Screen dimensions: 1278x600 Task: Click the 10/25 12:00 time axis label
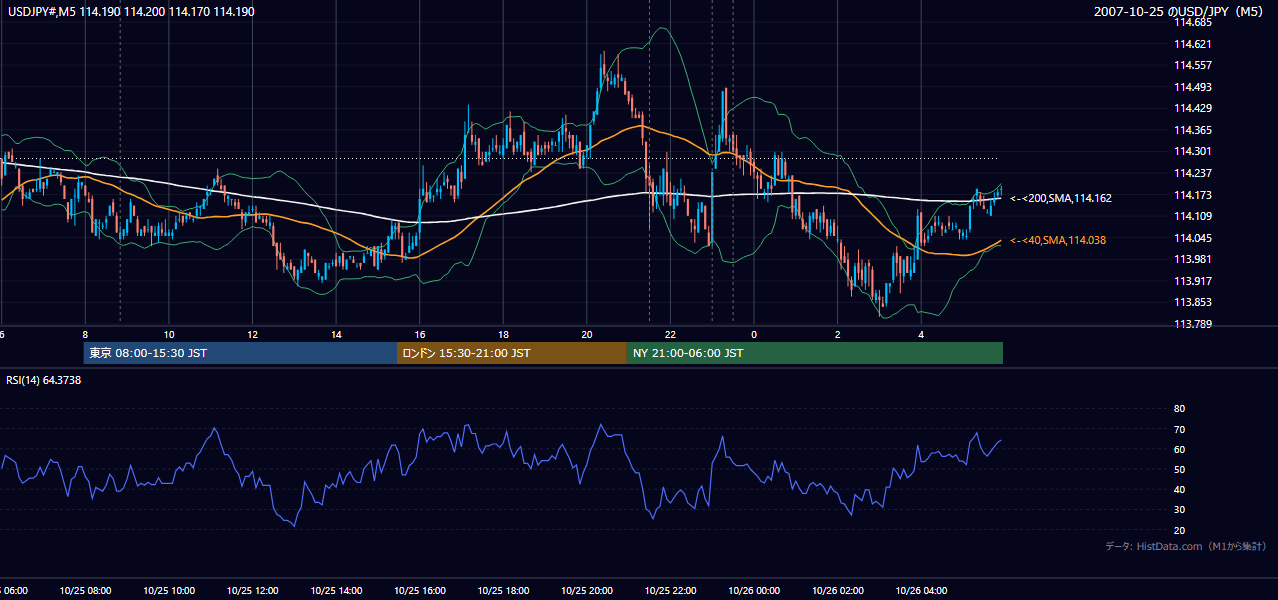point(252,591)
